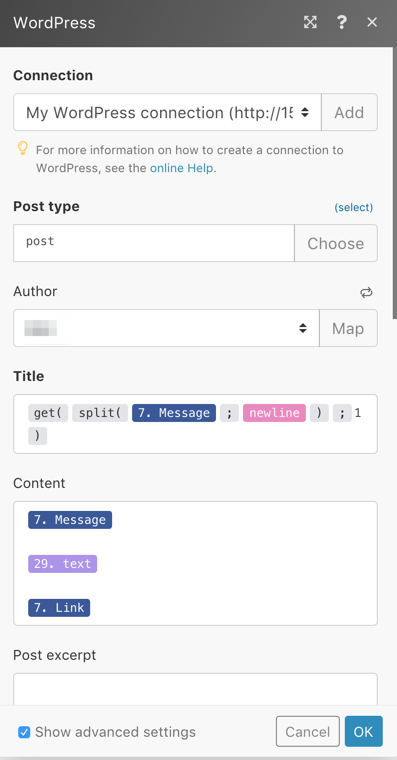The height and width of the screenshot is (760, 397).
Task: Close the WordPress module dialog
Action: tap(372, 22)
